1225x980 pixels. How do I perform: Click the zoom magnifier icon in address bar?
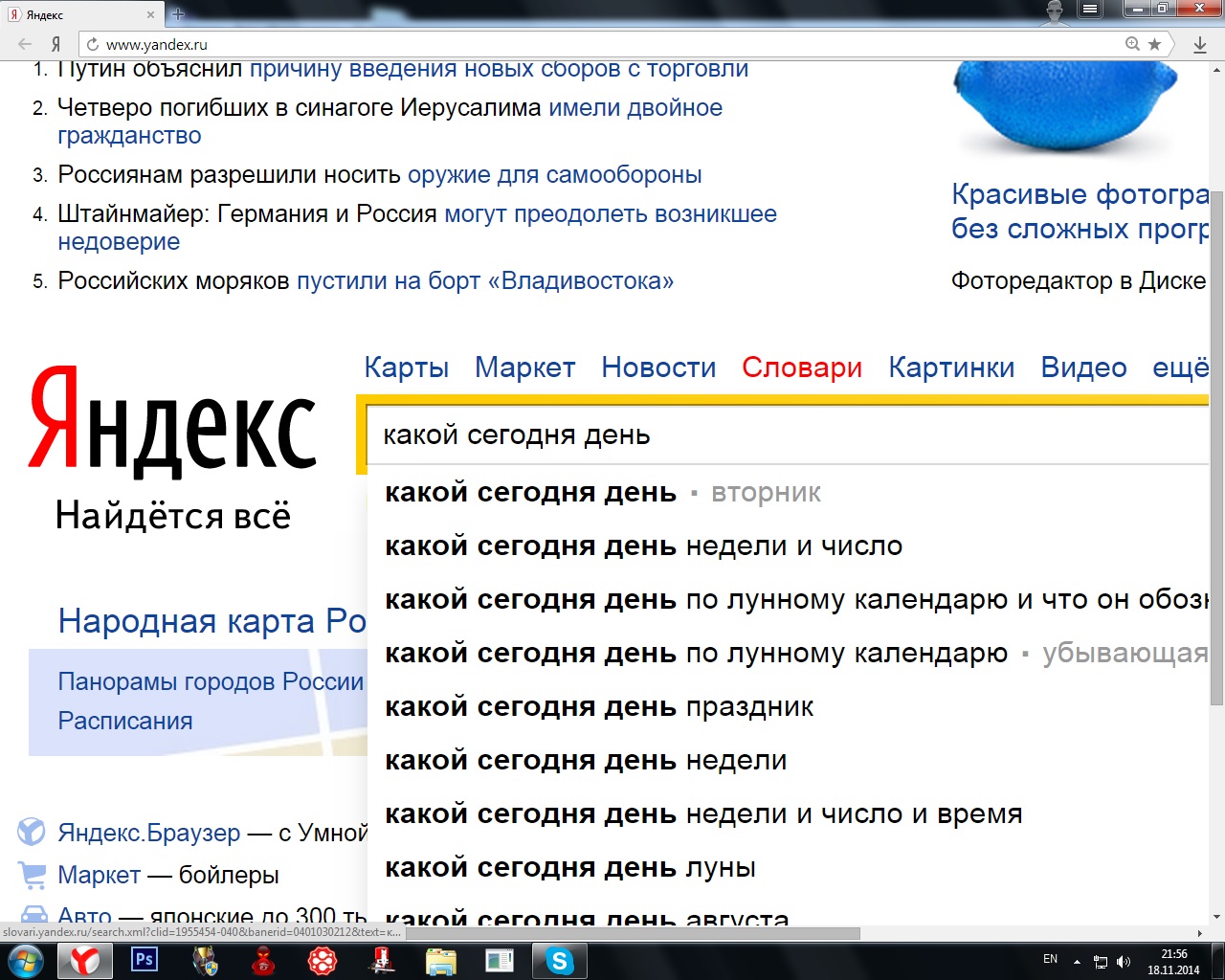tap(1133, 44)
